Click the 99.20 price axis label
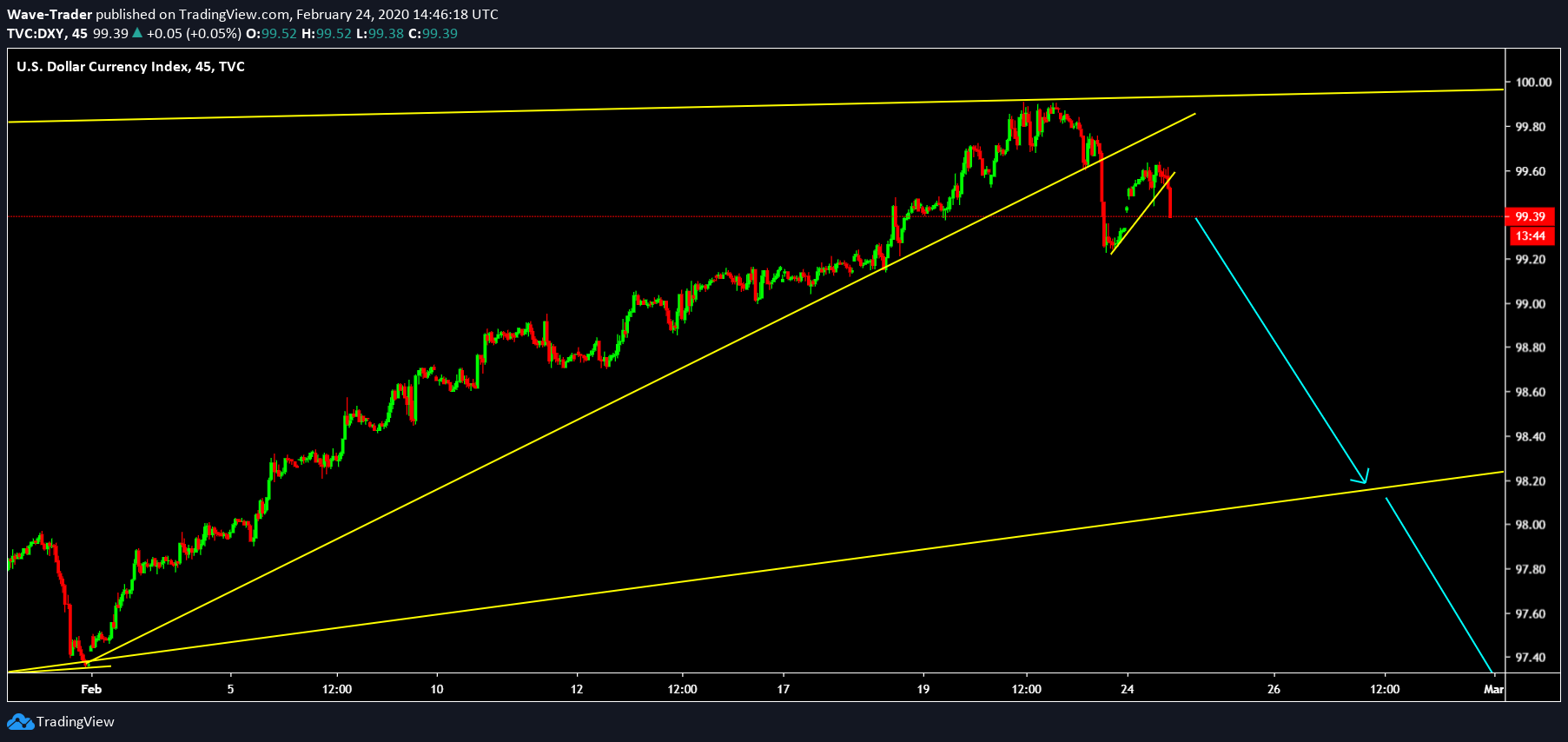 click(1531, 260)
